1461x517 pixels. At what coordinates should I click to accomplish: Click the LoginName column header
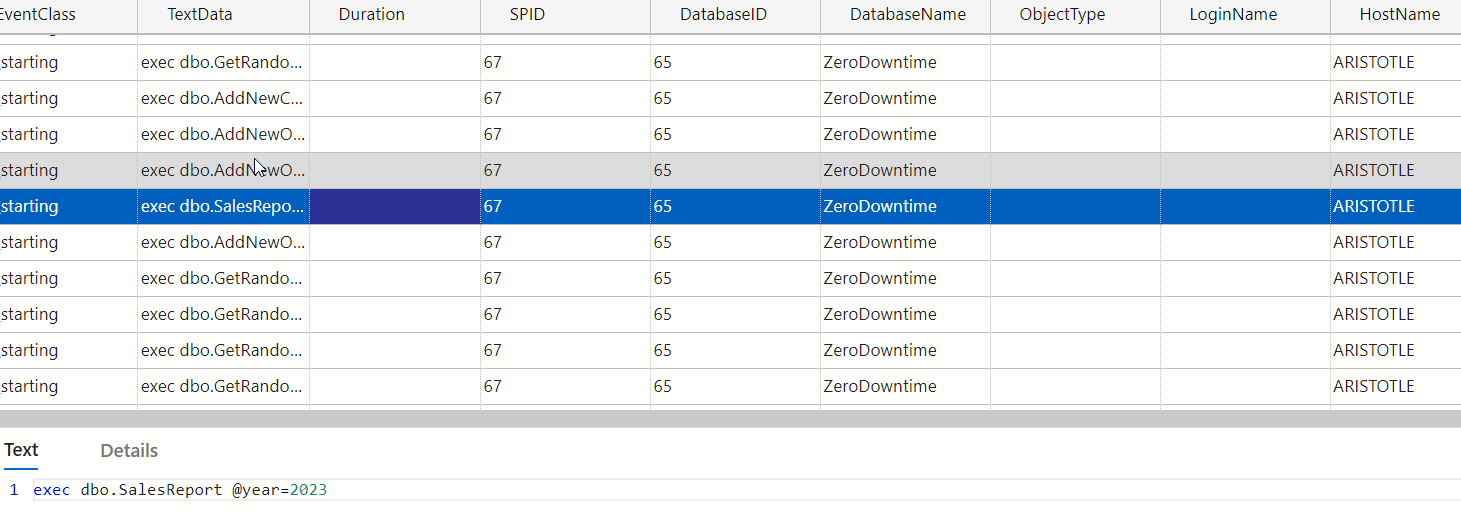click(1233, 15)
